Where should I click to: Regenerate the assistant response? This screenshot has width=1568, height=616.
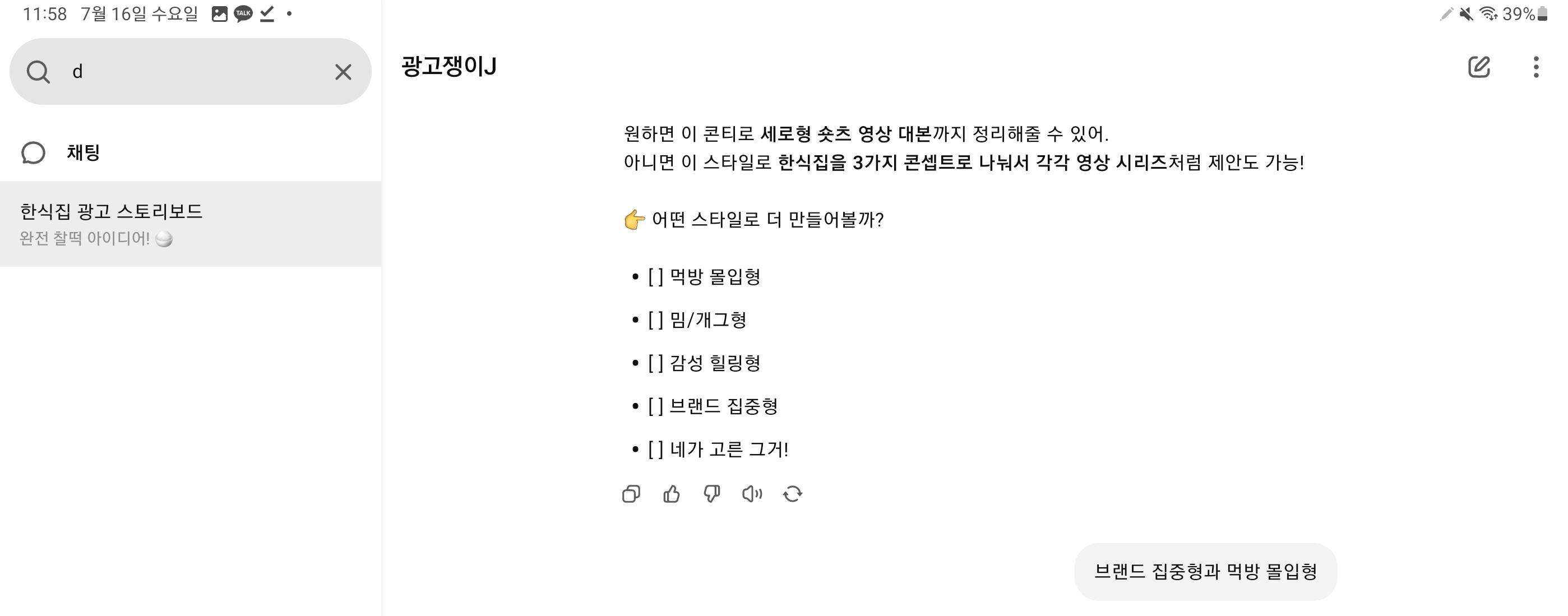coord(793,494)
